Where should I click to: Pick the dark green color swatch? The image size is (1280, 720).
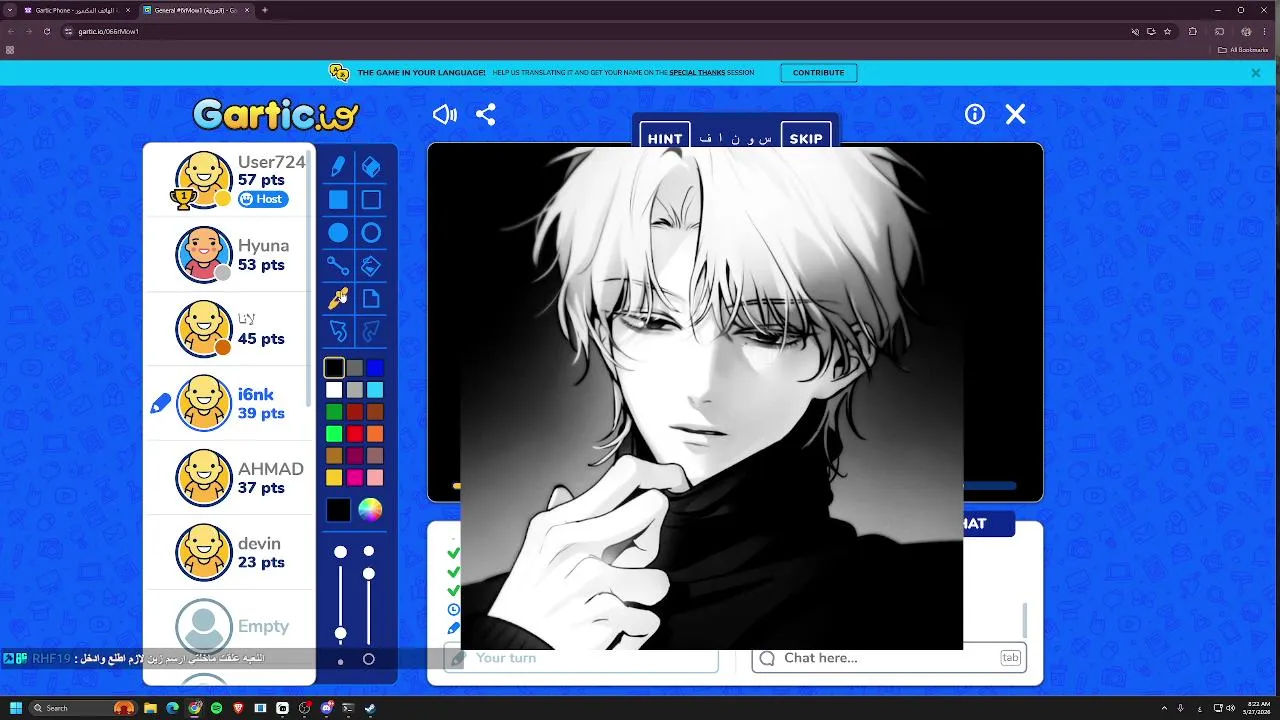point(334,412)
